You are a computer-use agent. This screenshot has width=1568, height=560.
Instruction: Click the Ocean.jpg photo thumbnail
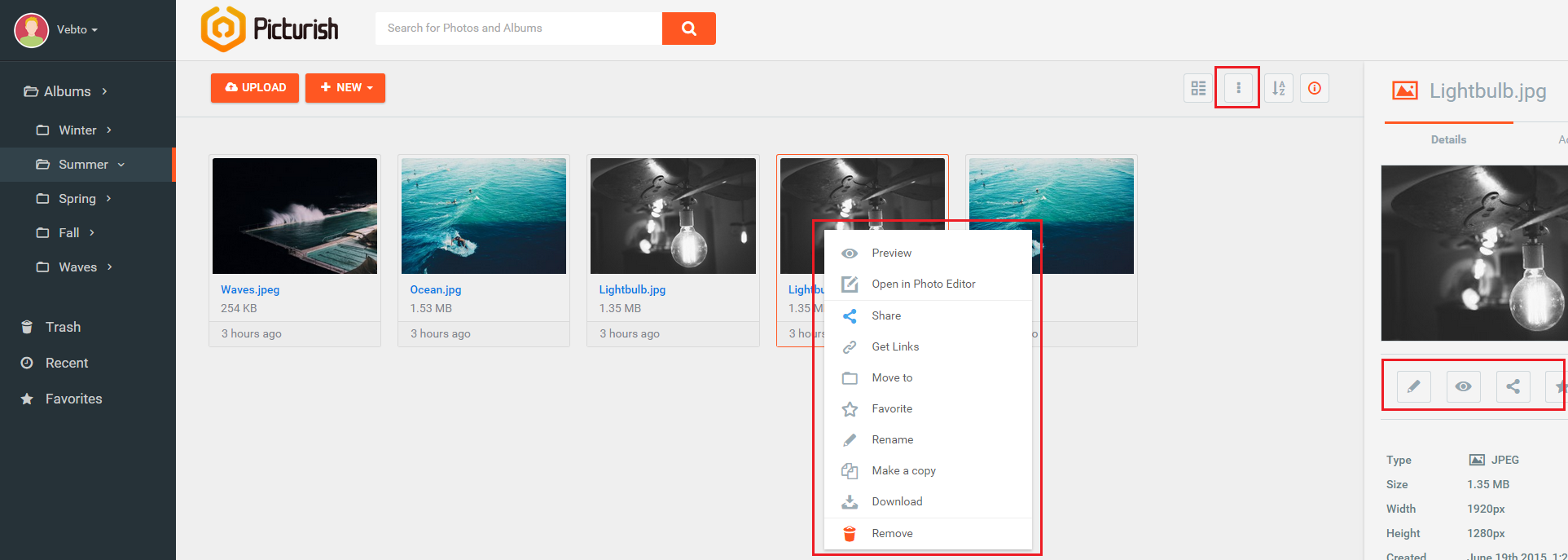coord(484,216)
